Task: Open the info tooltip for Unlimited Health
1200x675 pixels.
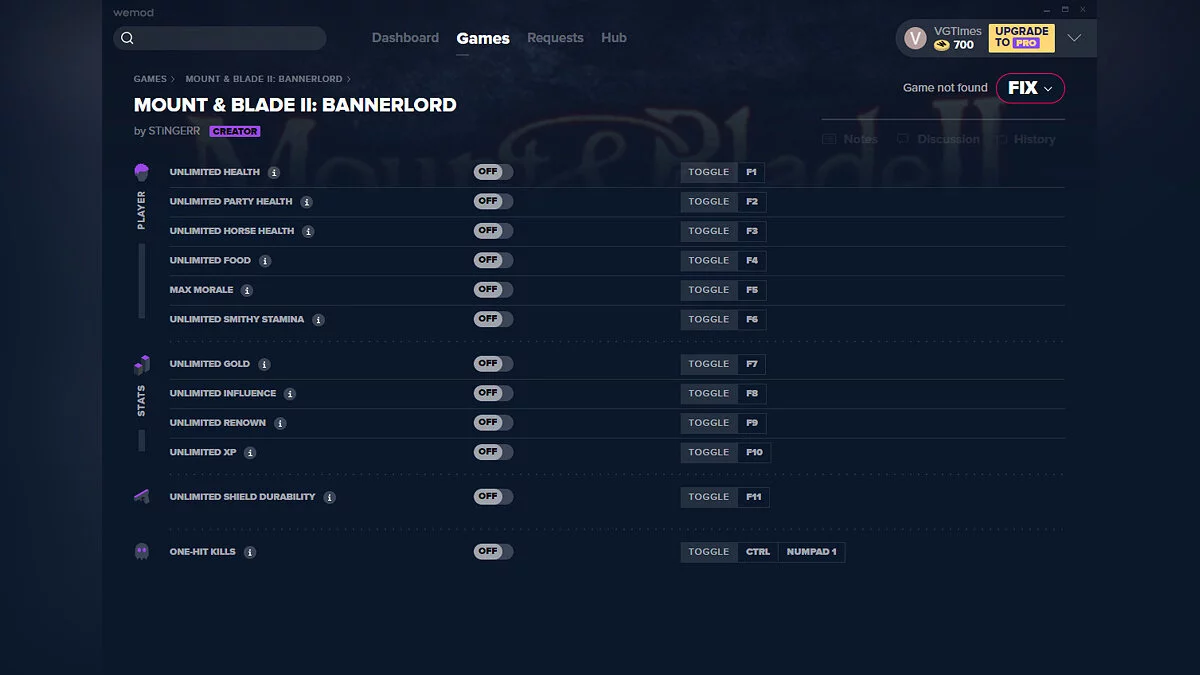Action: click(274, 171)
